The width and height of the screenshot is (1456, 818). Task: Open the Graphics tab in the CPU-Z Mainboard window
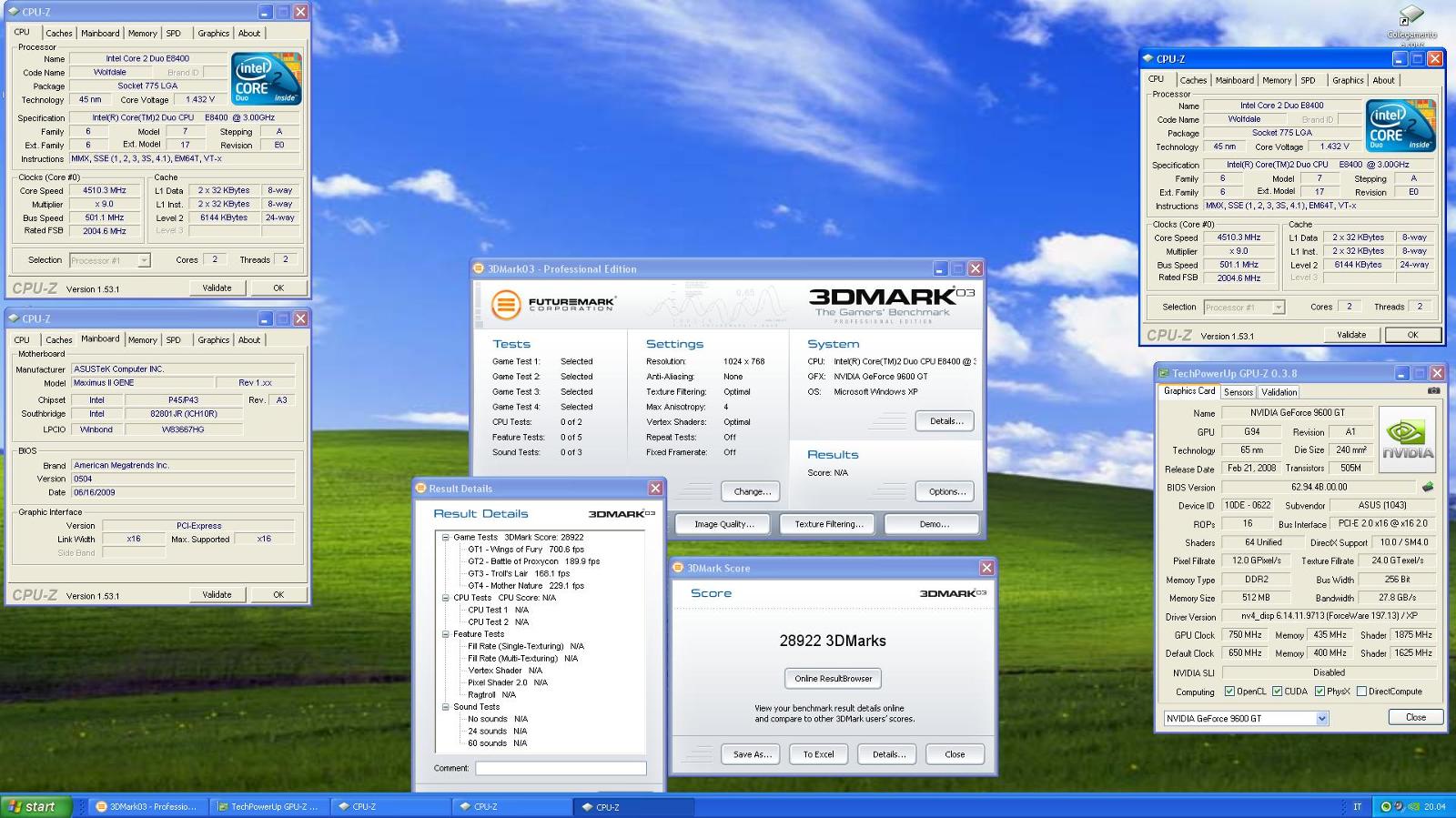tap(213, 340)
